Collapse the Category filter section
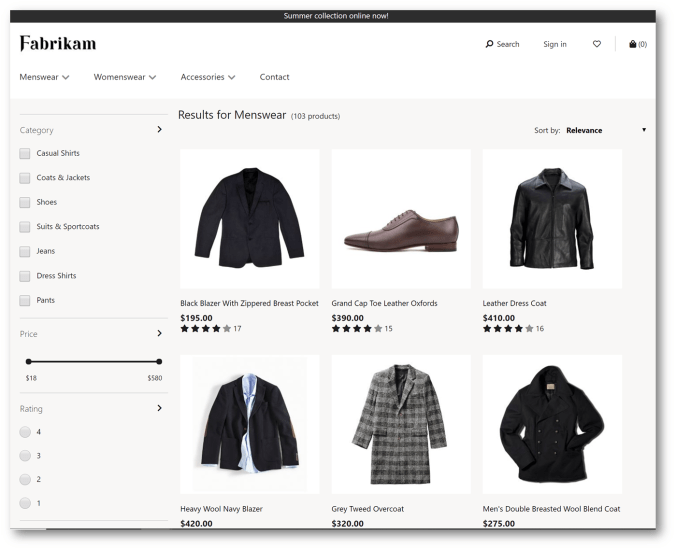 159,130
